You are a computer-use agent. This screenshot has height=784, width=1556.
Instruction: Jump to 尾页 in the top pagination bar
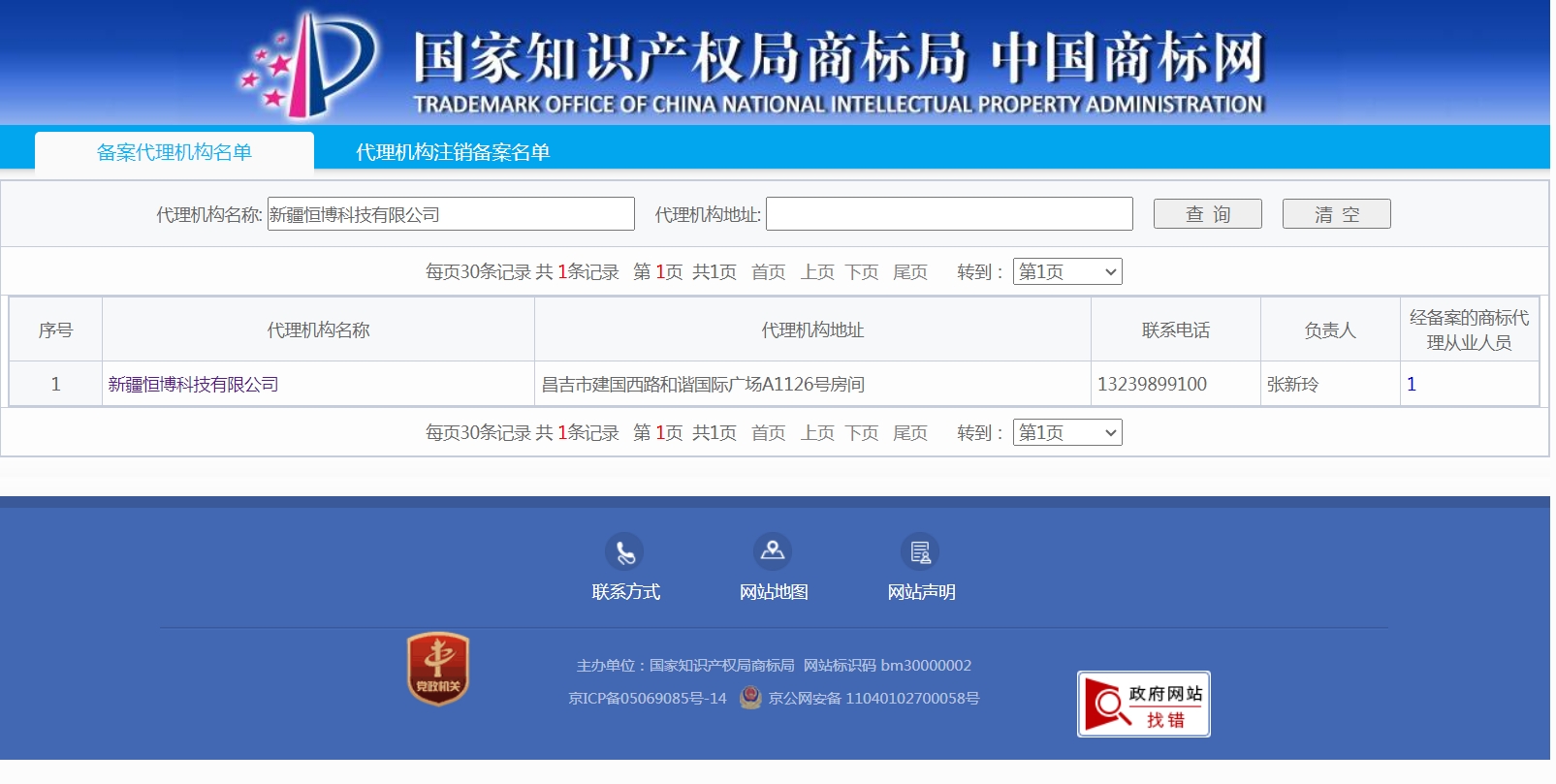coord(910,272)
